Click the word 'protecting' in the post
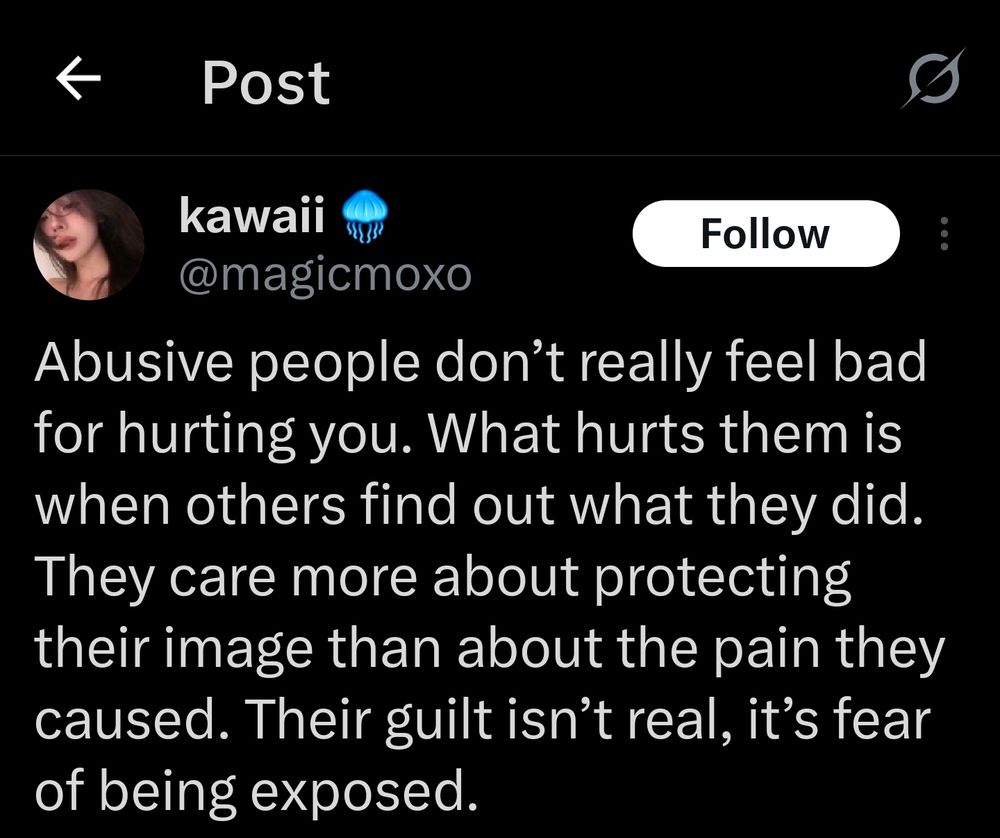Image resolution: width=1000 pixels, height=838 pixels. tap(723, 579)
